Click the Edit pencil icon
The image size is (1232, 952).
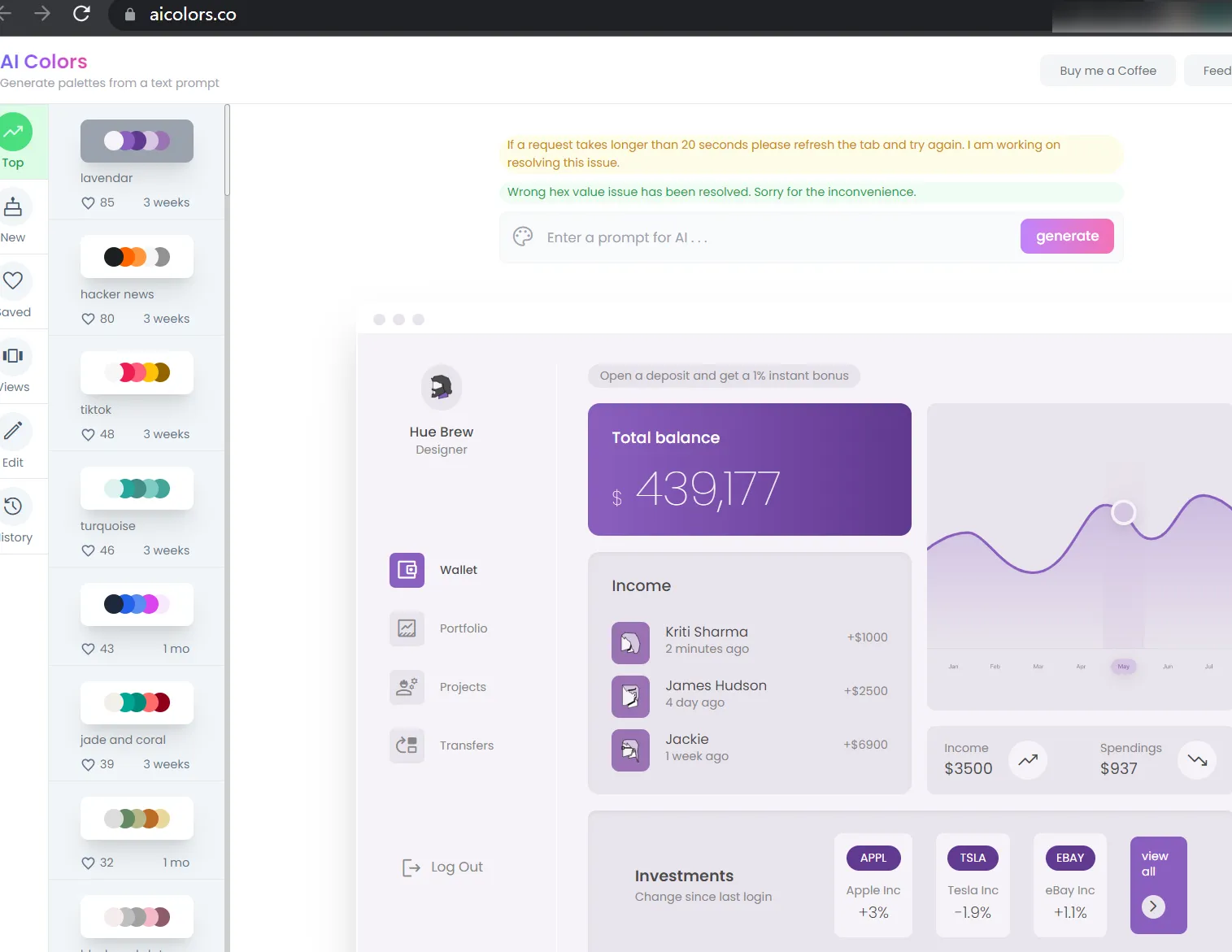[13, 431]
